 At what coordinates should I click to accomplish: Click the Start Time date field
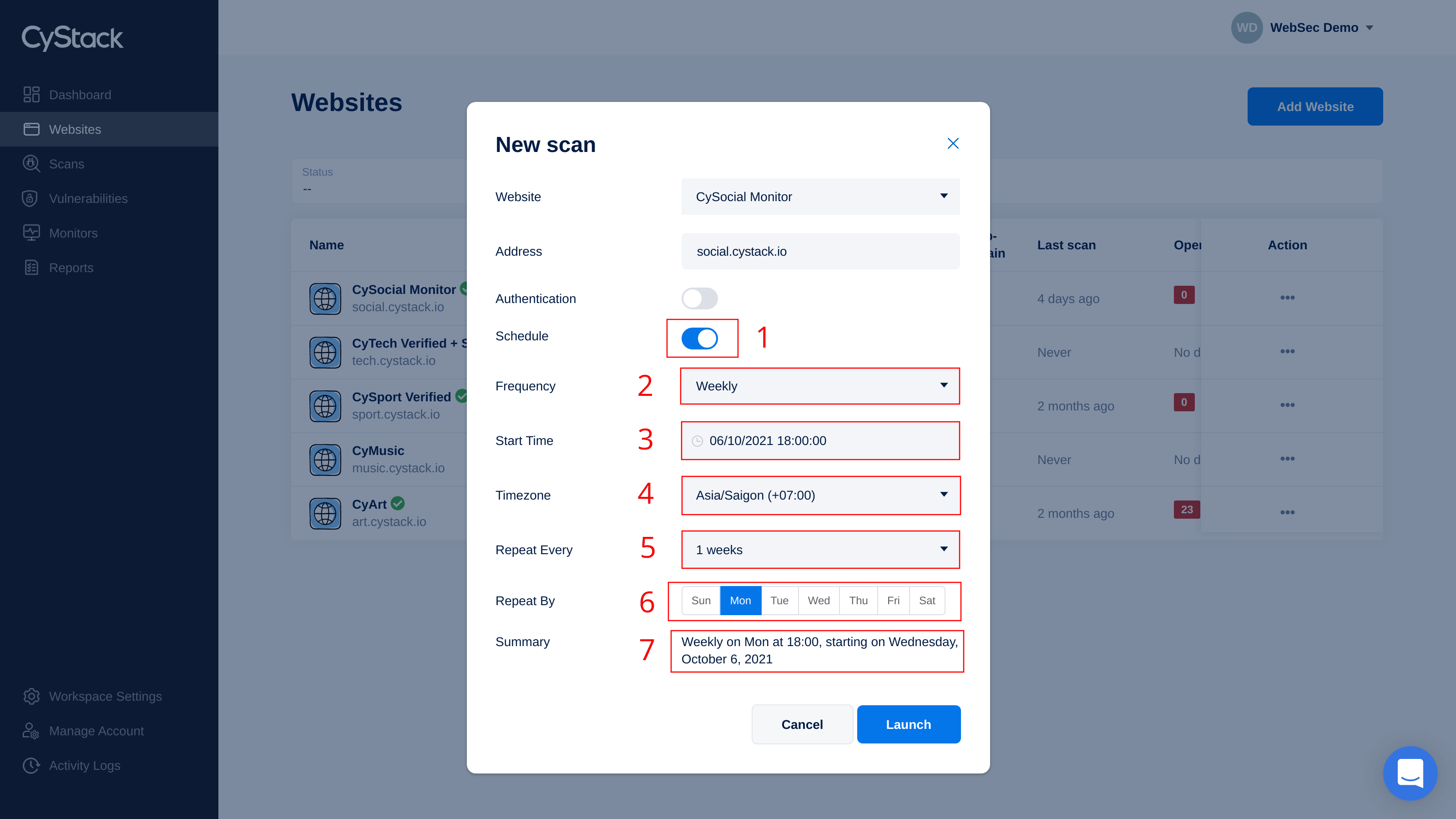(820, 440)
